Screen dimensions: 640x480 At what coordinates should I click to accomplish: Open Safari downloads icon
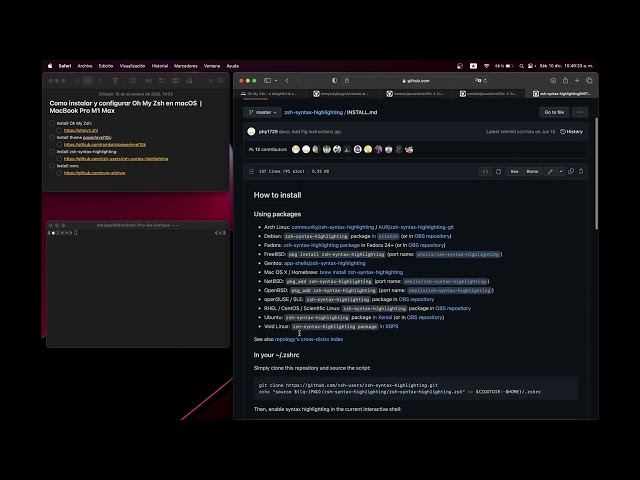pyautogui.click(x=553, y=80)
